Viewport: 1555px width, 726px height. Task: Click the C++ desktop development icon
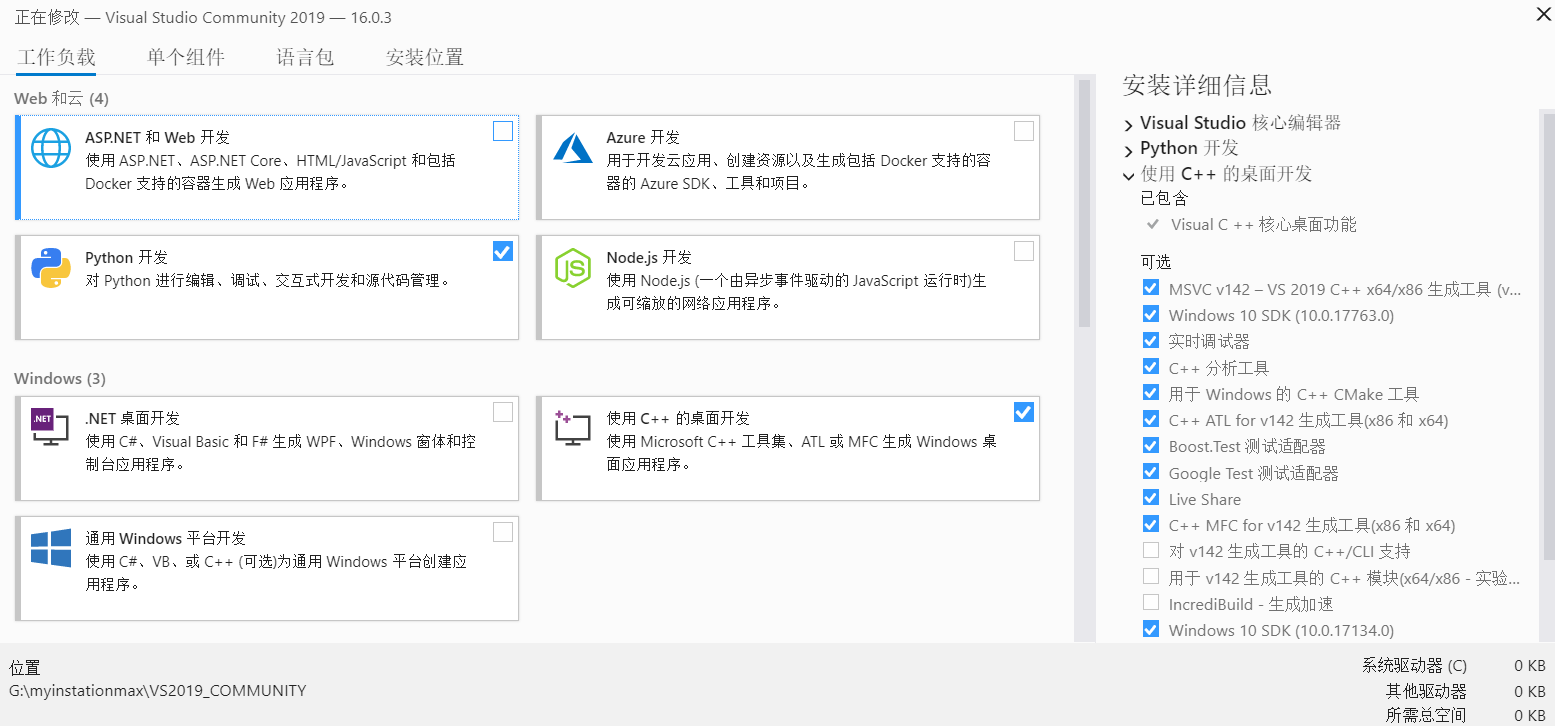click(x=573, y=428)
